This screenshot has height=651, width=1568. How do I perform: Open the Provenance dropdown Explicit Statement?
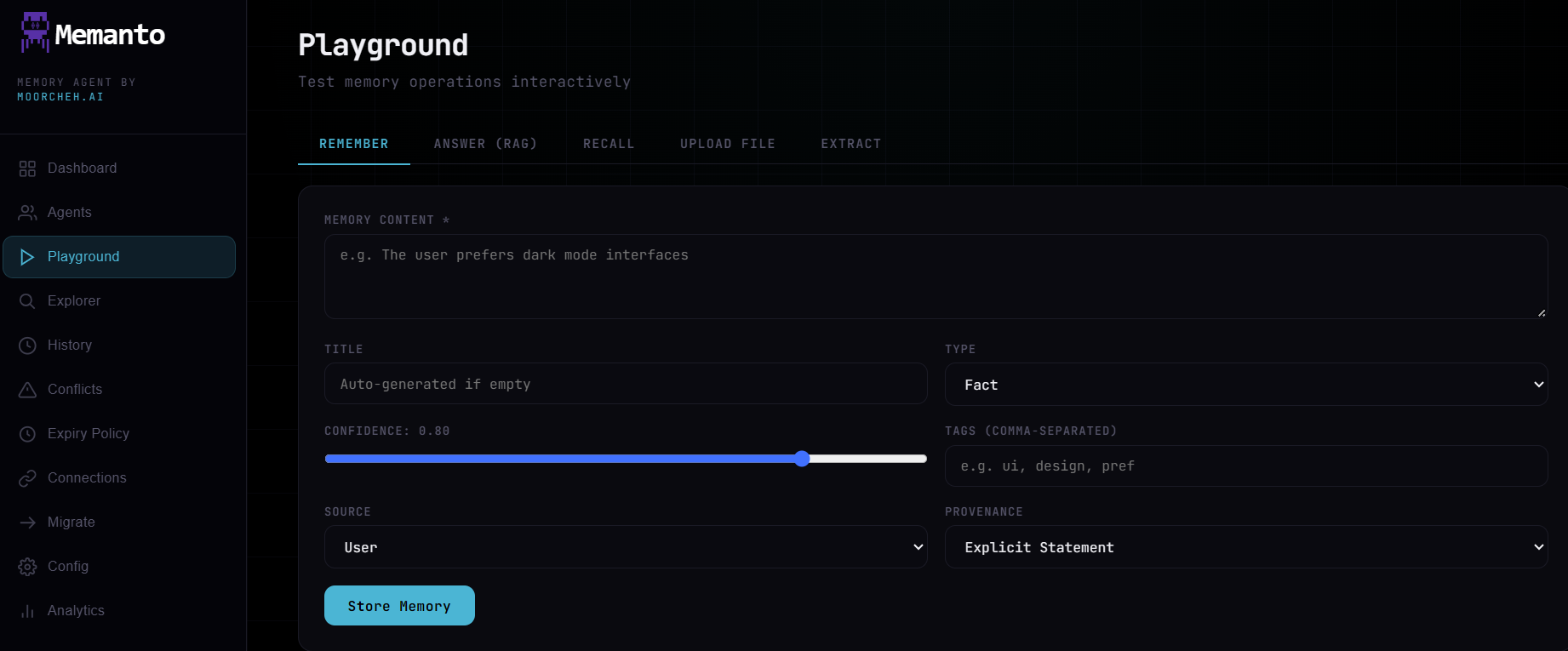click(x=1246, y=547)
